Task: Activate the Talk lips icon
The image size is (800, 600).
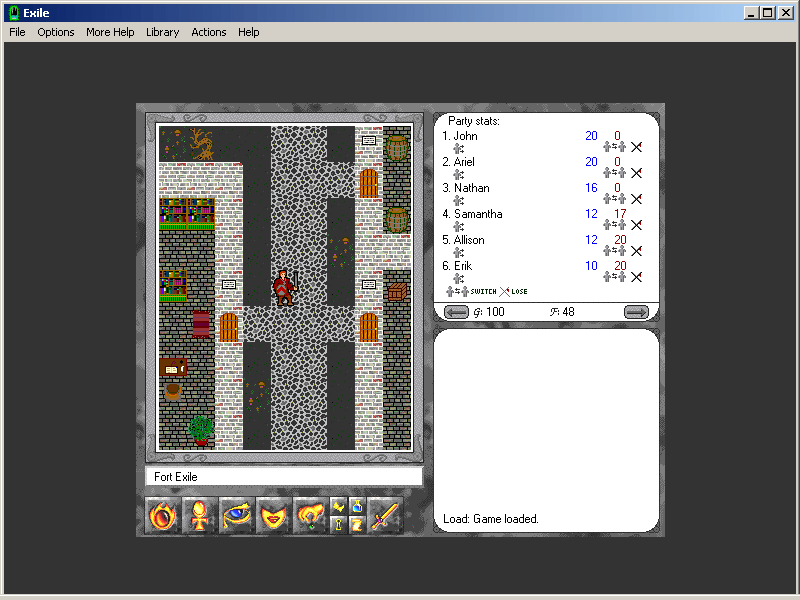Action: click(273, 516)
